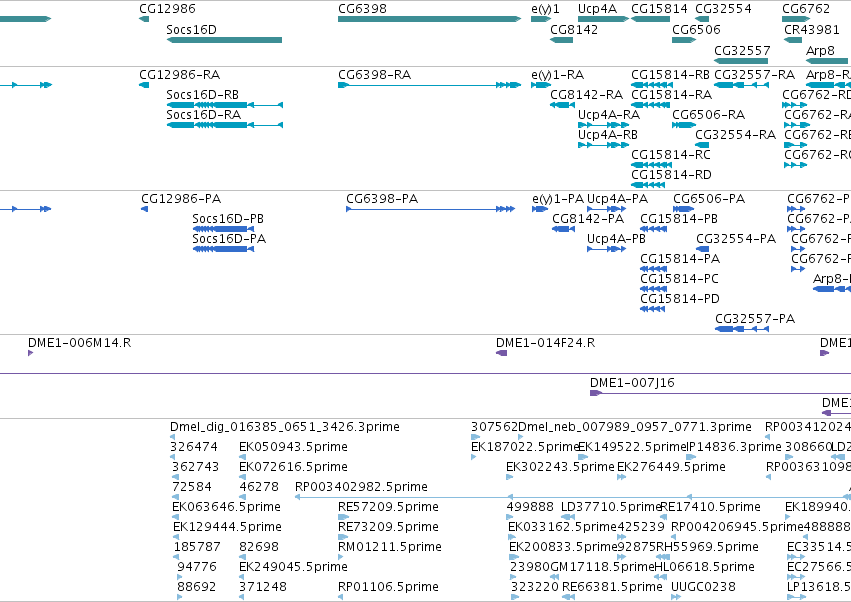Click the DME1-014F24.R BAC end label

click(545, 343)
